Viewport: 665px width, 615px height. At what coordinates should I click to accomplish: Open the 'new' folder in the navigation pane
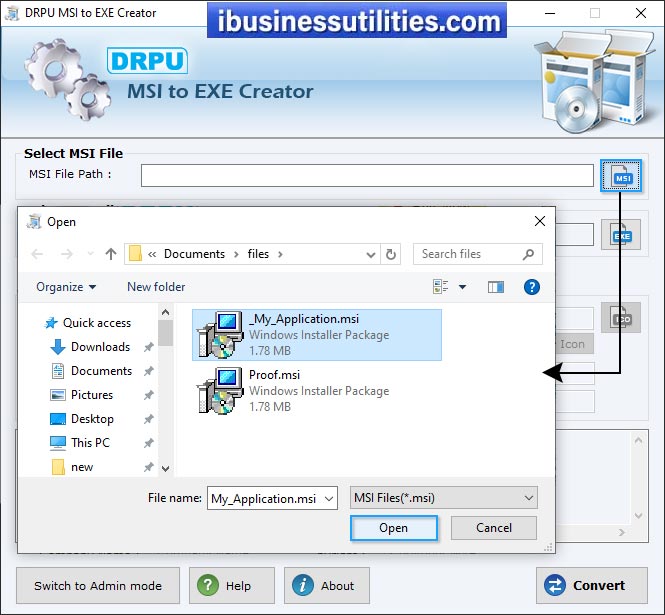click(72, 467)
